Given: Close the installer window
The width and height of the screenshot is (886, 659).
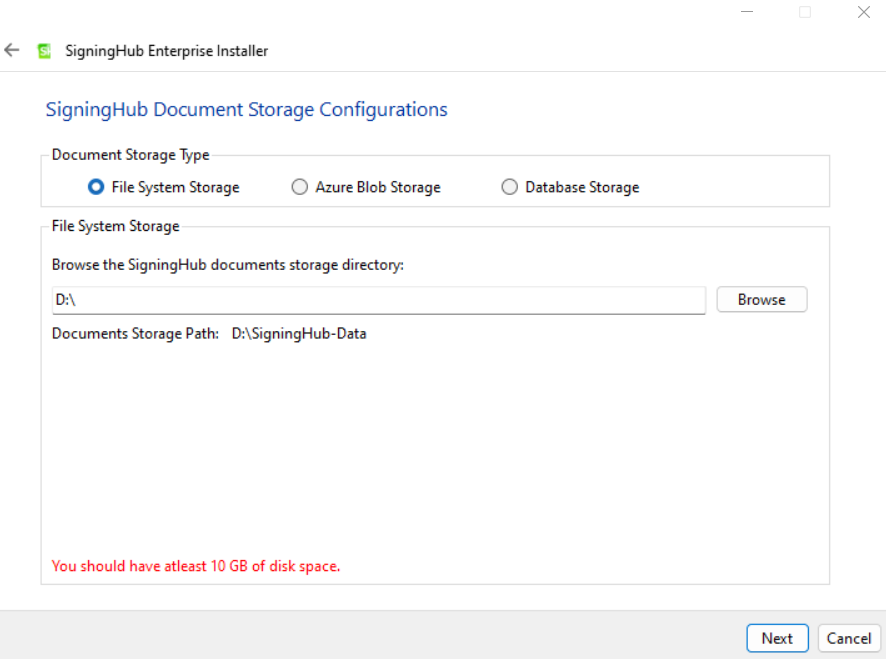Looking at the screenshot, I should (863, 12).
